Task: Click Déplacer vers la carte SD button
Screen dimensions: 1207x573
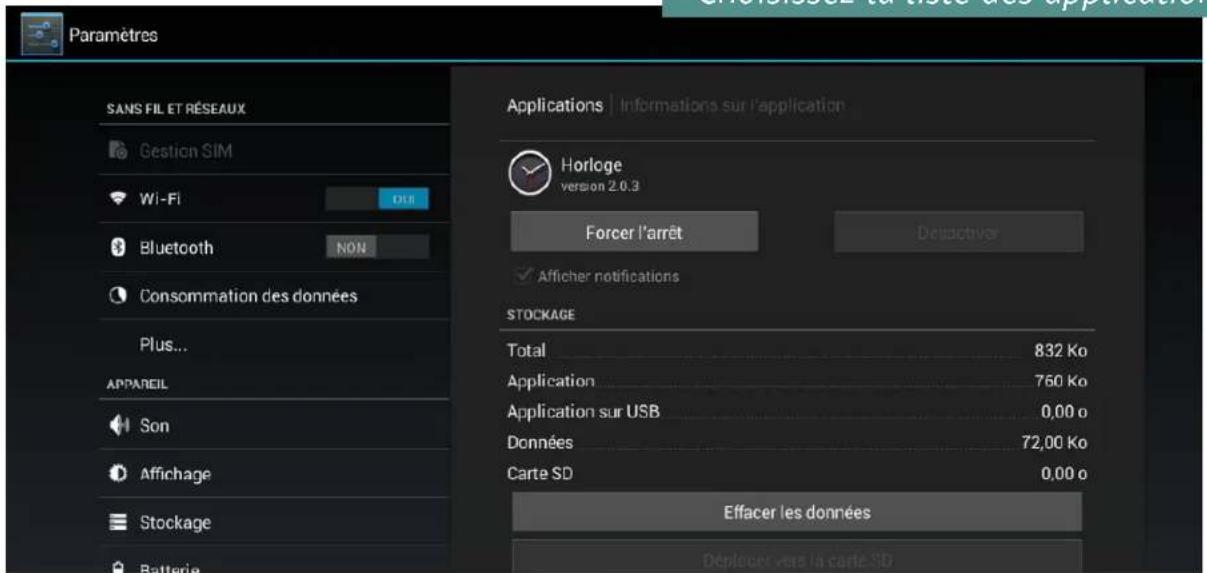Action: (797, 556)
